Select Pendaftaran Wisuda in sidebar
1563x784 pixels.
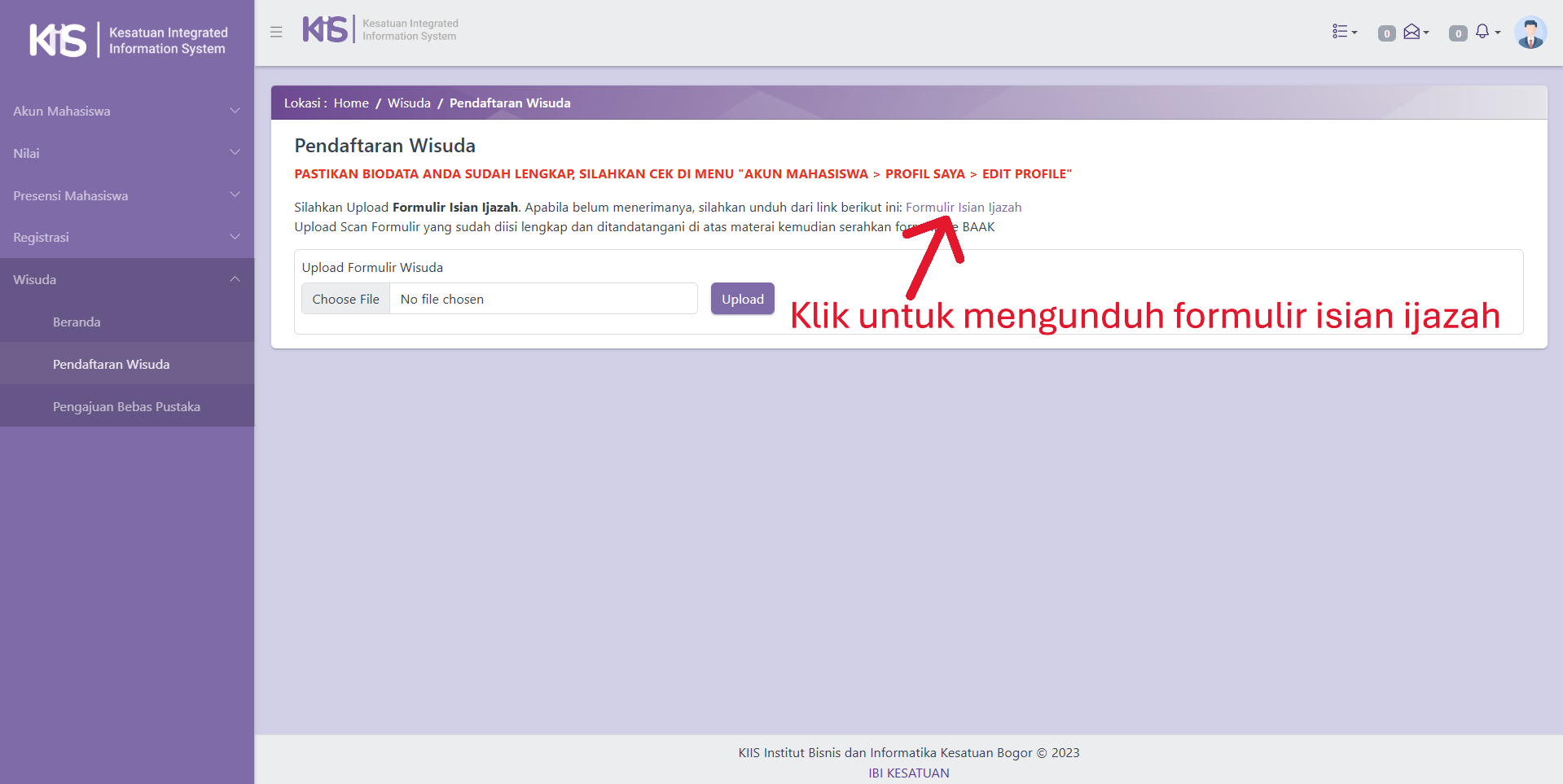(111, 365)
